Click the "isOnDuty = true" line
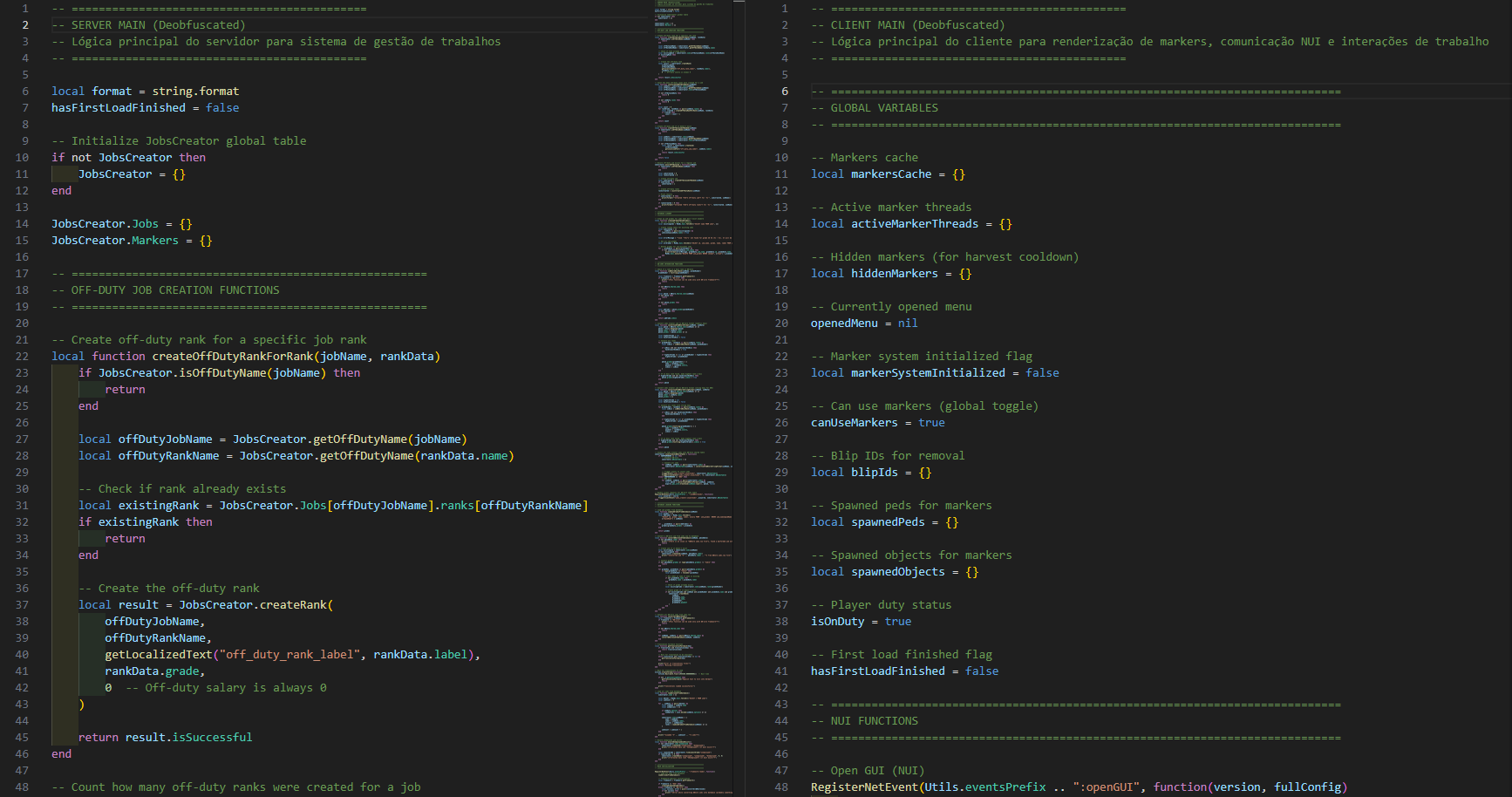 click(x=862, y=622)
